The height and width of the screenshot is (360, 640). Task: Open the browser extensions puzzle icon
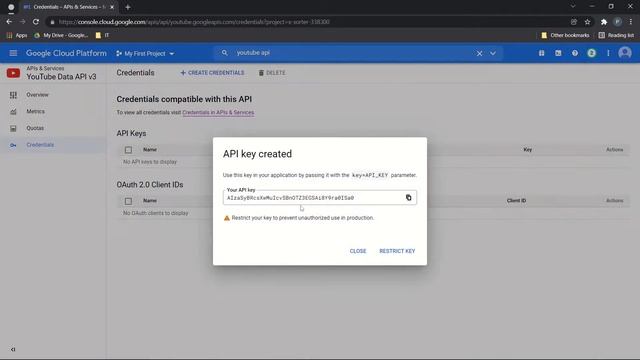pyautogui.click(x=604, y=22)
